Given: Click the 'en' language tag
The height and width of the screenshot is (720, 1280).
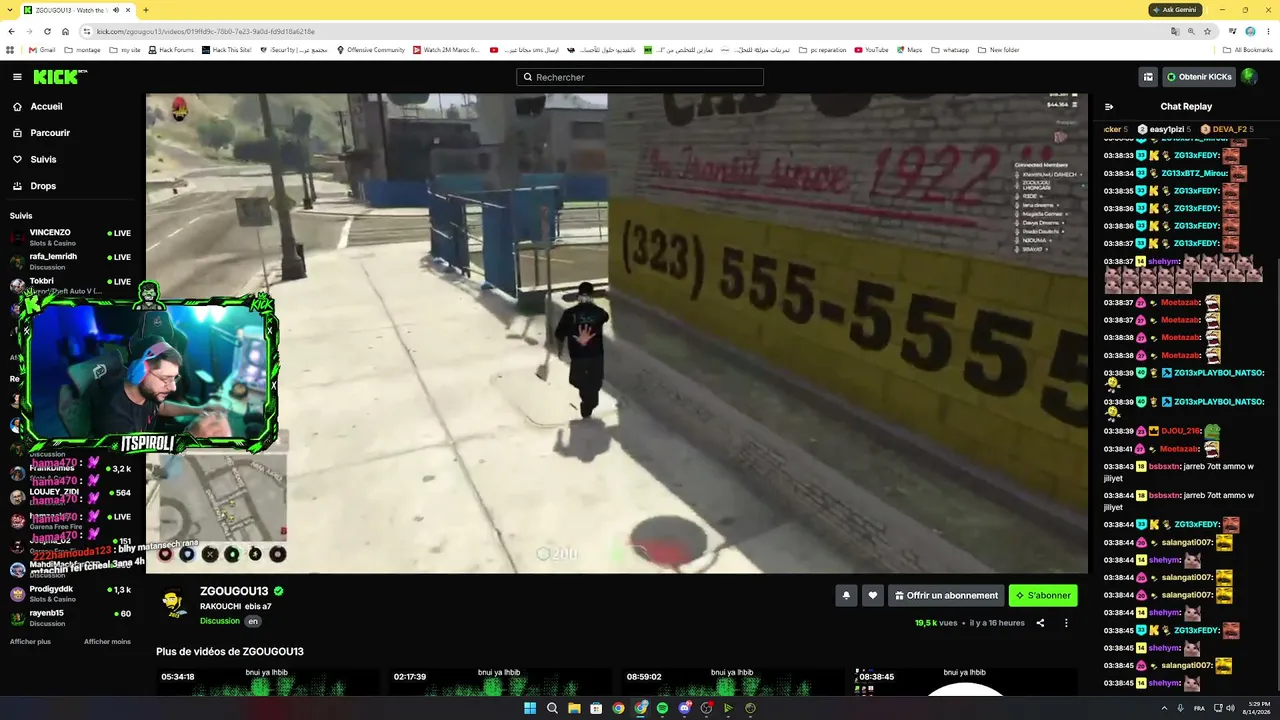Looking at the screenshot, I should click(x=253, y=621).
